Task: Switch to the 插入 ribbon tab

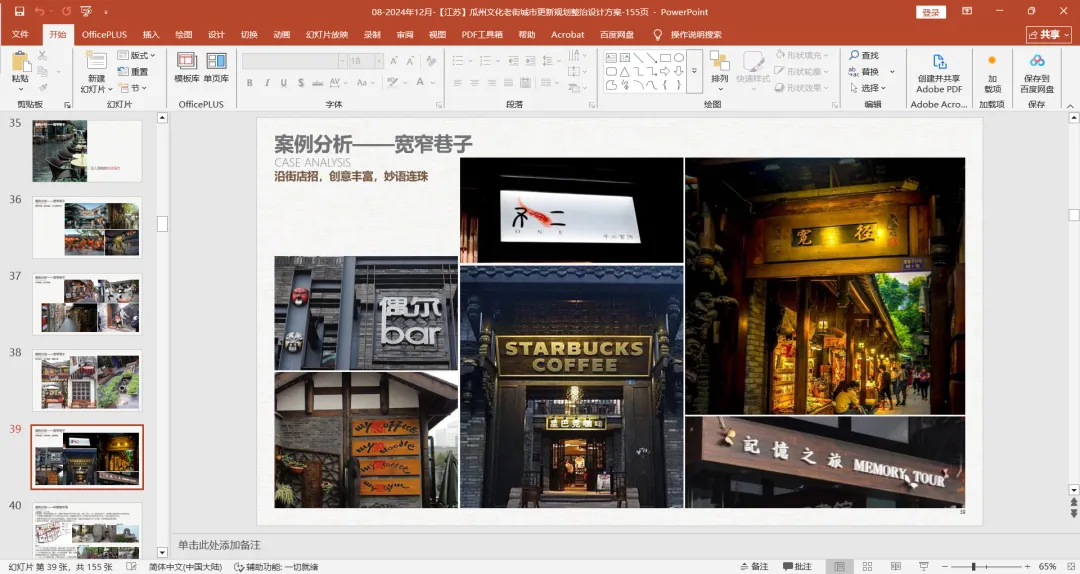Action: (151, 35)
